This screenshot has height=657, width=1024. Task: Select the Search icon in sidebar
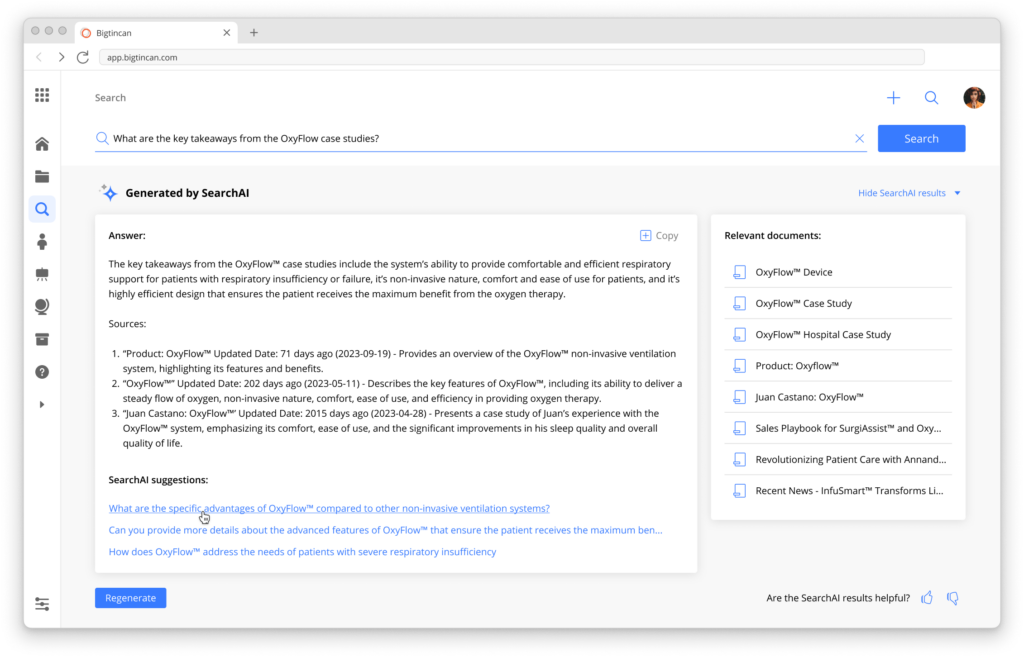[x=42, y=209]
